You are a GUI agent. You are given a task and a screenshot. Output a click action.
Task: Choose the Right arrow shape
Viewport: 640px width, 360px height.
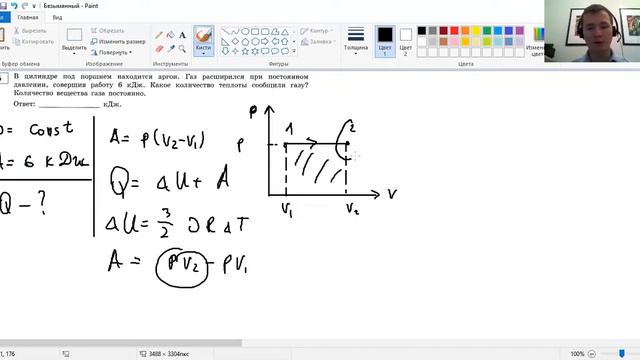click(265, 41)
